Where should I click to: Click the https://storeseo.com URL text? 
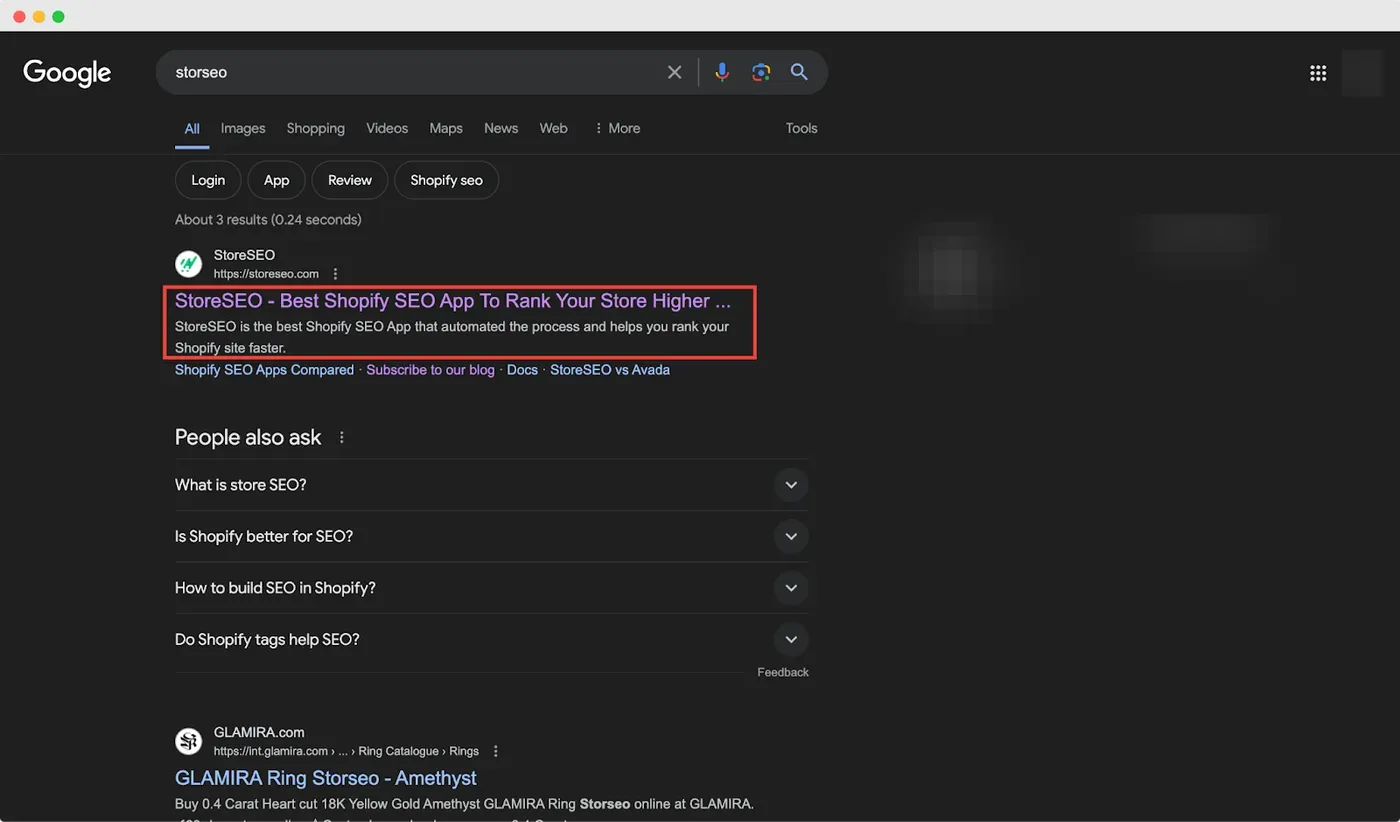click(x=266, y=274)
